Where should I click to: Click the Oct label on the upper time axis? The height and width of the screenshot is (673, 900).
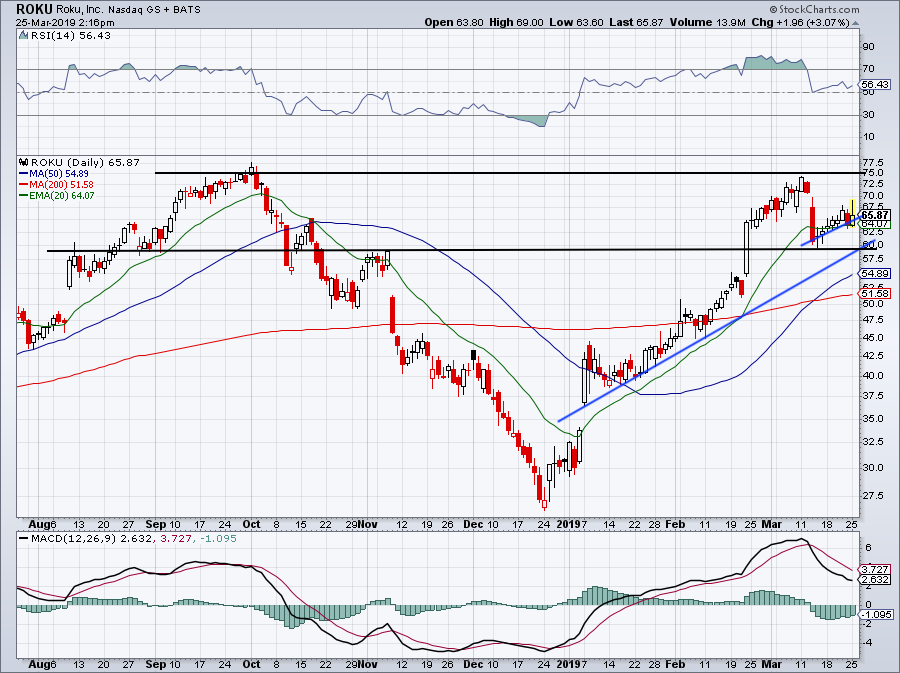pyautogui.click(x=251, y=524)
